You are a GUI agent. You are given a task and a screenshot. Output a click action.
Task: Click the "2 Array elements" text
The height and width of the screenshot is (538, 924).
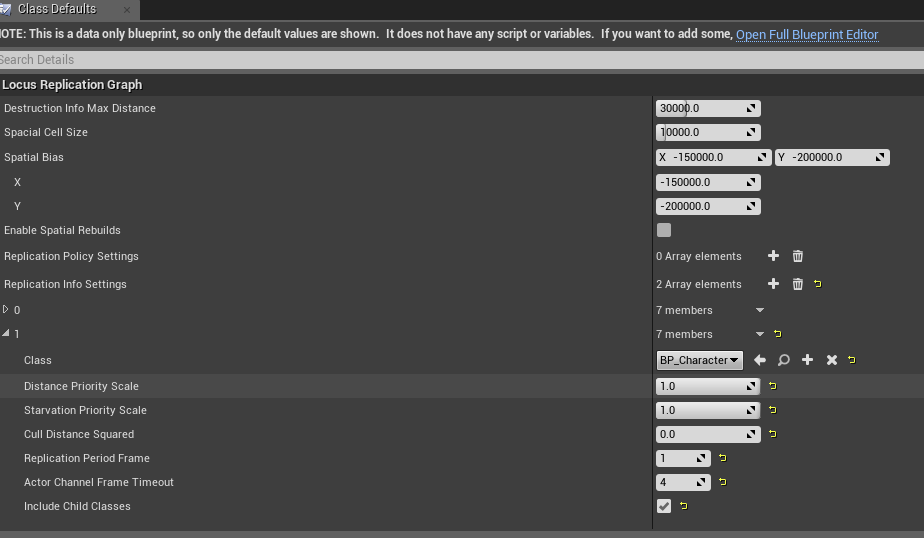[x=698, y=284]
